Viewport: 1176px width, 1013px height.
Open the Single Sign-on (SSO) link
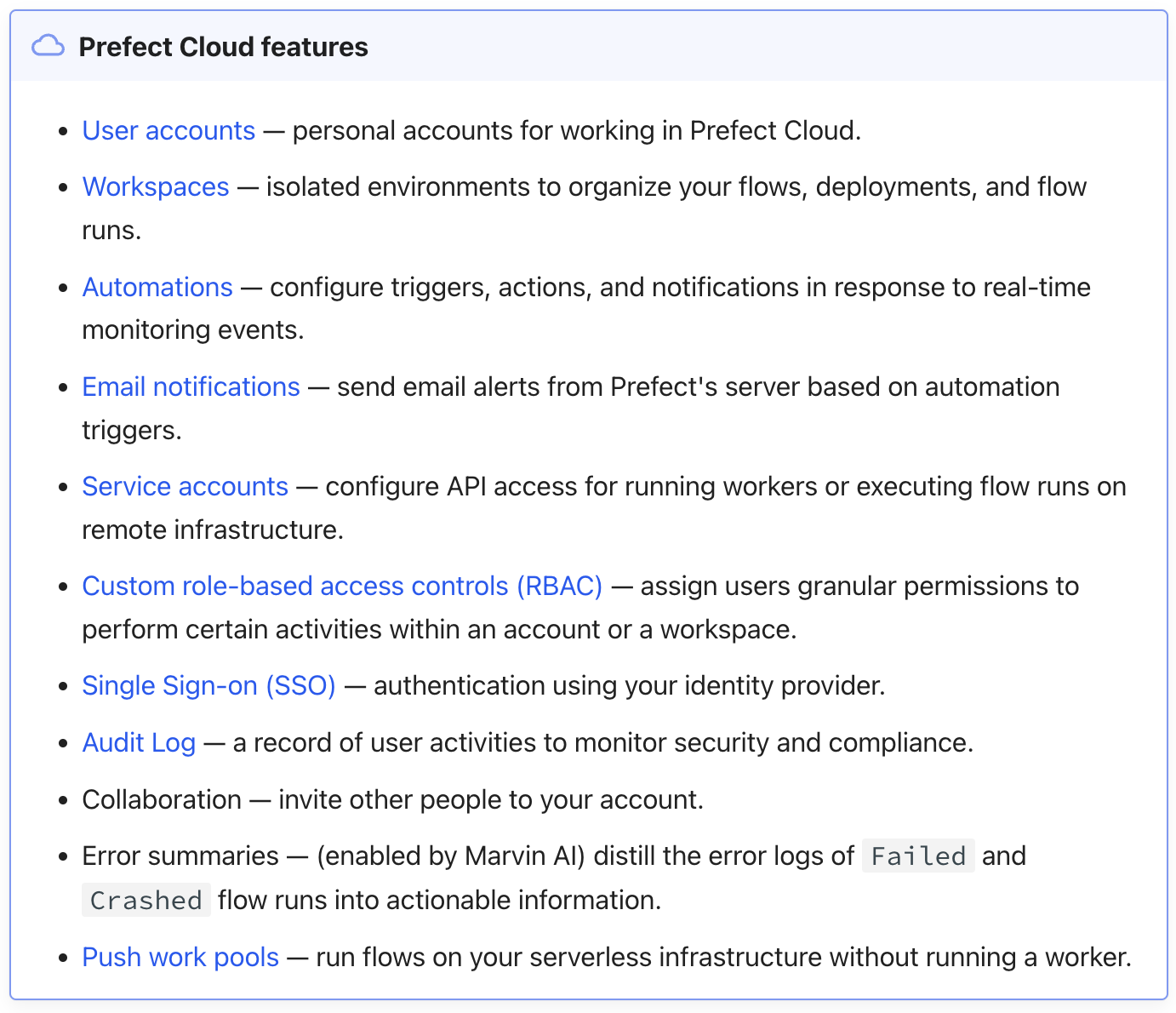(208, 685)
